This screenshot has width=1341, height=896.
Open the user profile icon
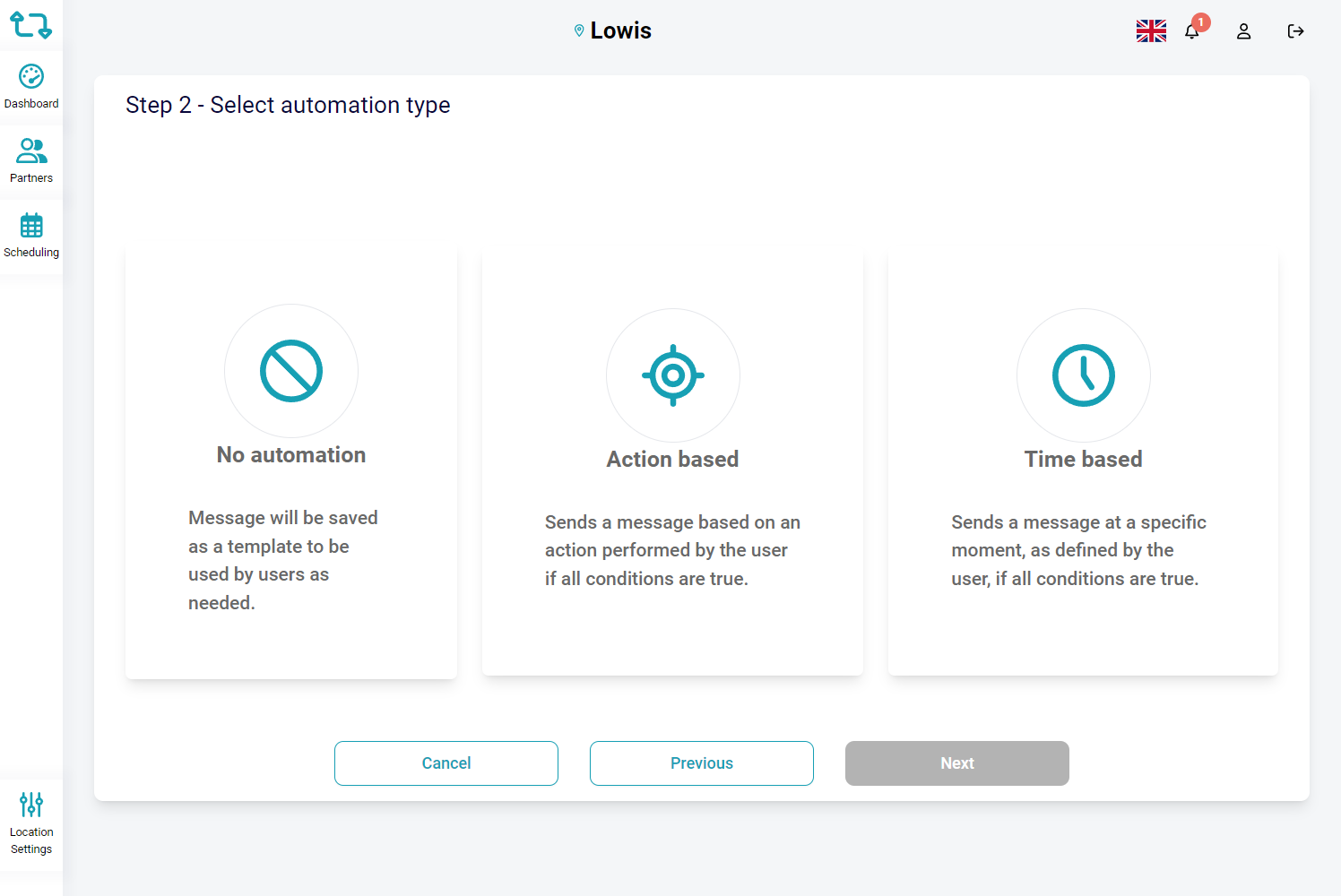coord(1243,31)
